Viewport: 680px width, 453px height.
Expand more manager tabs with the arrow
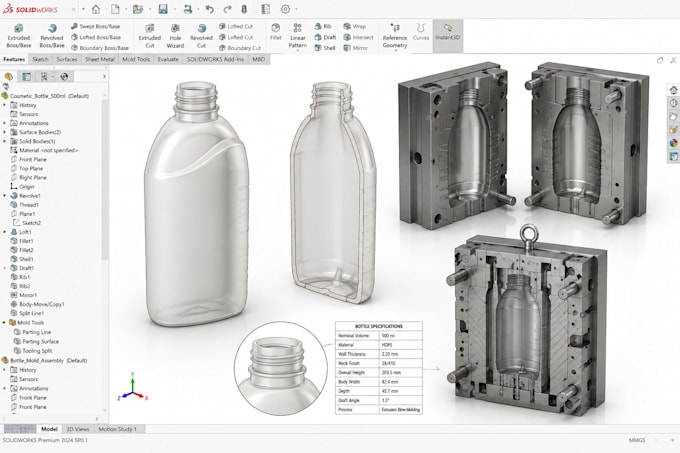[x=104, y=77]
